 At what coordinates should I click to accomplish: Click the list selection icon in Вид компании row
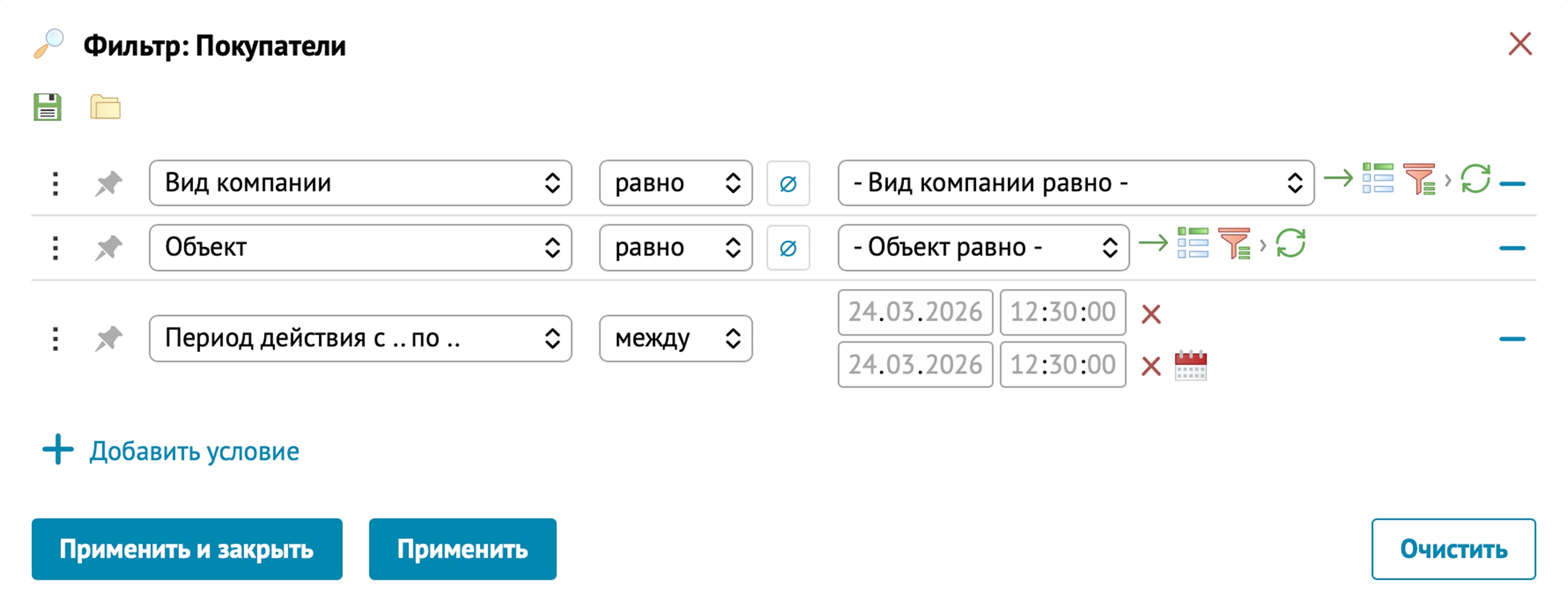[x=1378, y=179]
